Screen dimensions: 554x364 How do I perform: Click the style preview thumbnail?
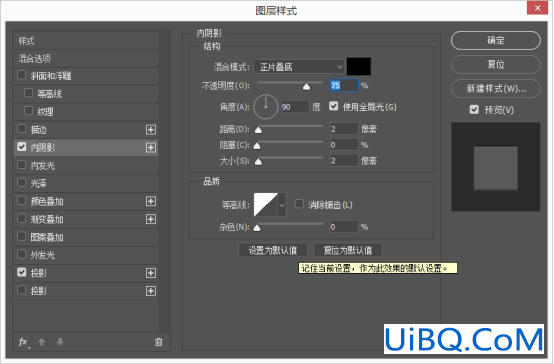(x=496, y=167)
